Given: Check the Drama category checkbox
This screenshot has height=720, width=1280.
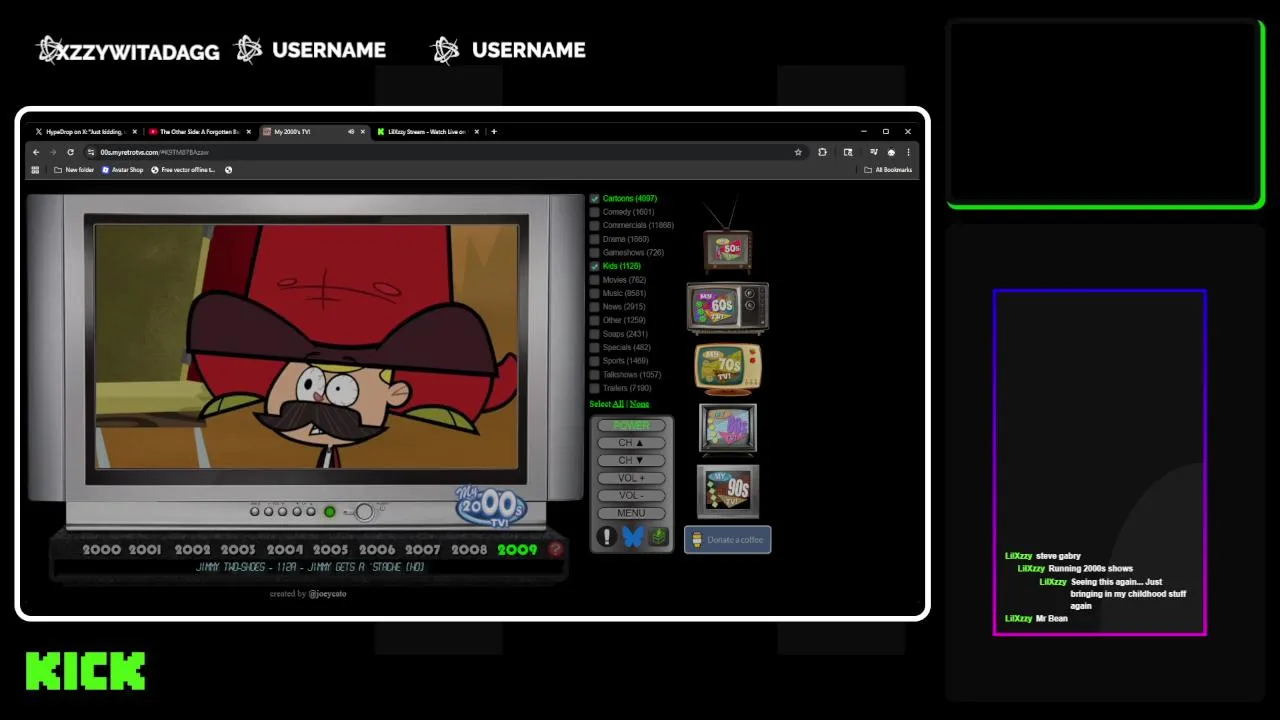Looking at the screenshot, I should [x=594, y=239].
